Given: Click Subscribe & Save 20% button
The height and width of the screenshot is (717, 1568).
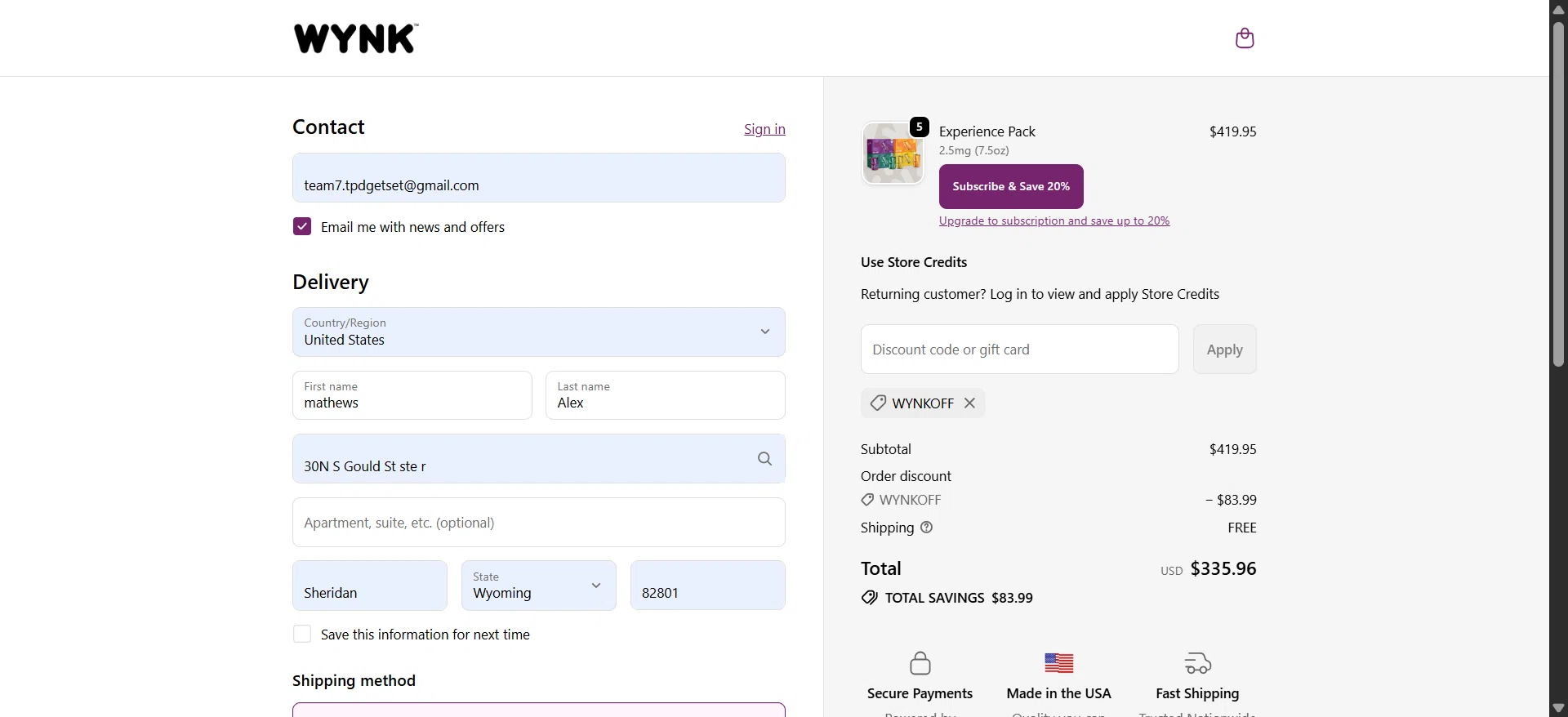Looking at the screenshot, I should (x=1011, y=186).
